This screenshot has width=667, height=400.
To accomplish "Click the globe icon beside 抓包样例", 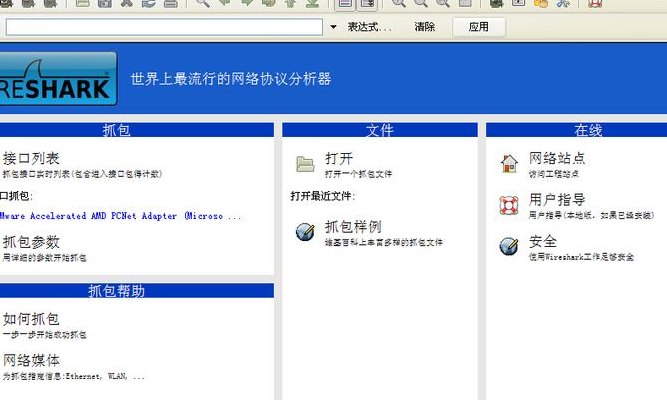I will click(305, 232).
